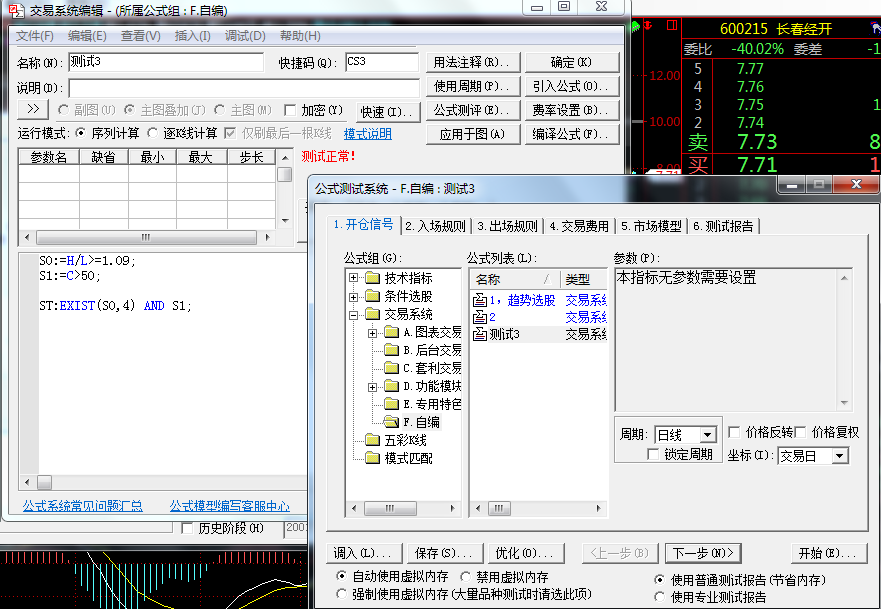
Task: Enable the 价格复权 checkbox
Action: coord(801,432)
